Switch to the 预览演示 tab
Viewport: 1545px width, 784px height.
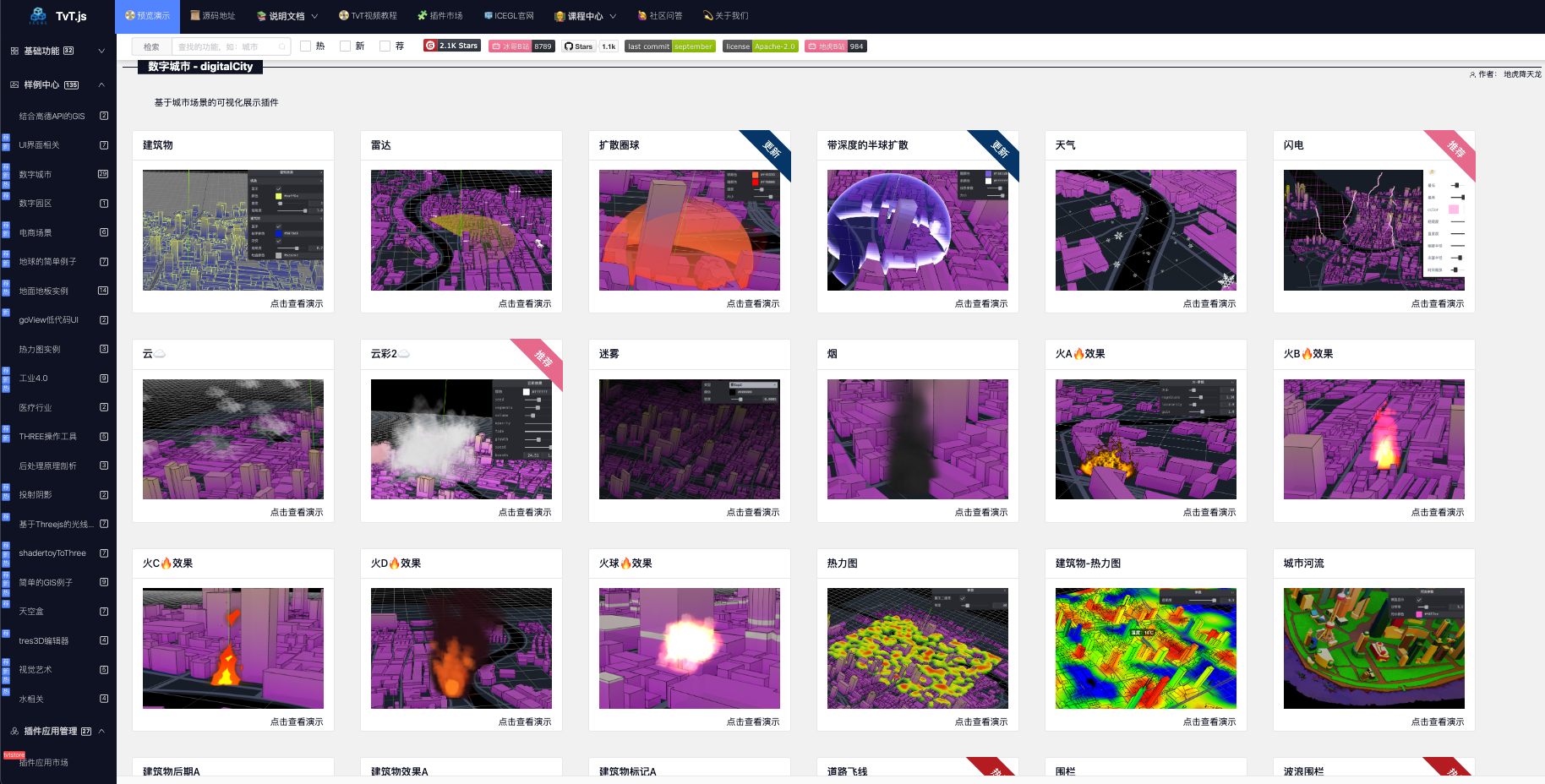(147, 16)
